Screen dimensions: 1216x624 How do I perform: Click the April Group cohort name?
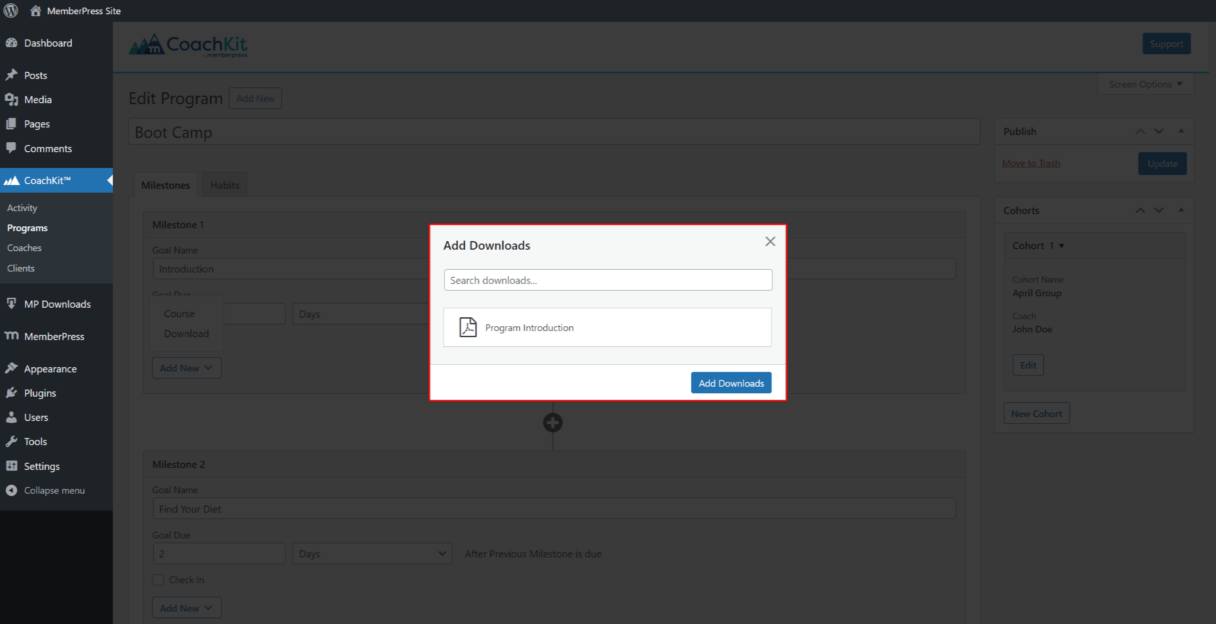(x=1037, y=293)
